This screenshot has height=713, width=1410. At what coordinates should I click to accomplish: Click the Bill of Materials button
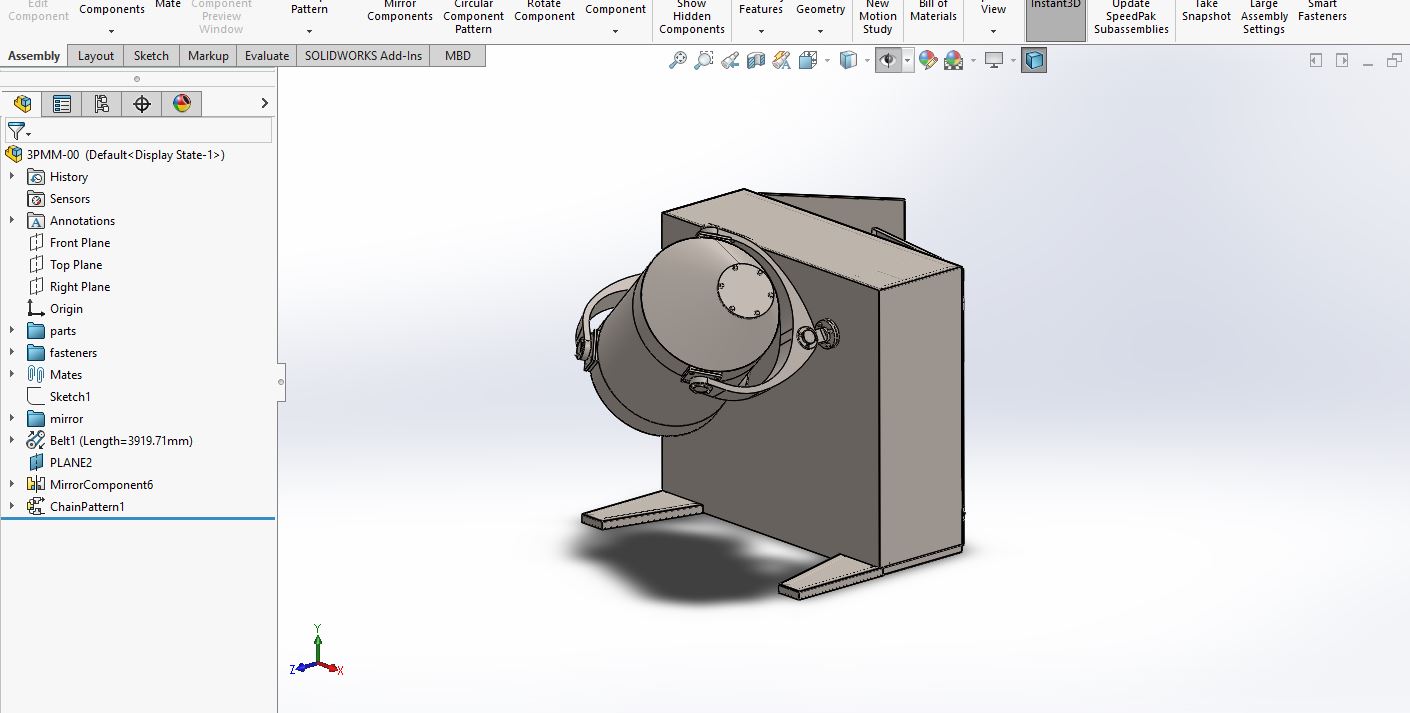[x=934, y=16]
